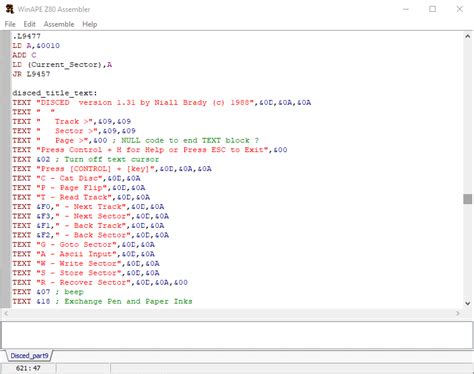474x374 pixels.
Task: Click the 621 : 47 cursor position status
Action: (x=28, y=368)
